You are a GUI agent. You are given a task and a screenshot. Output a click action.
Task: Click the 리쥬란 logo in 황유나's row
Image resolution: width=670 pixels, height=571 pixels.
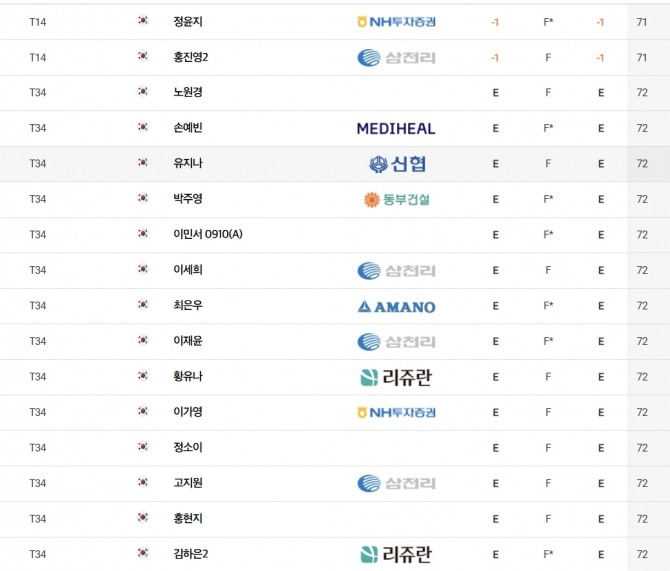396,377
